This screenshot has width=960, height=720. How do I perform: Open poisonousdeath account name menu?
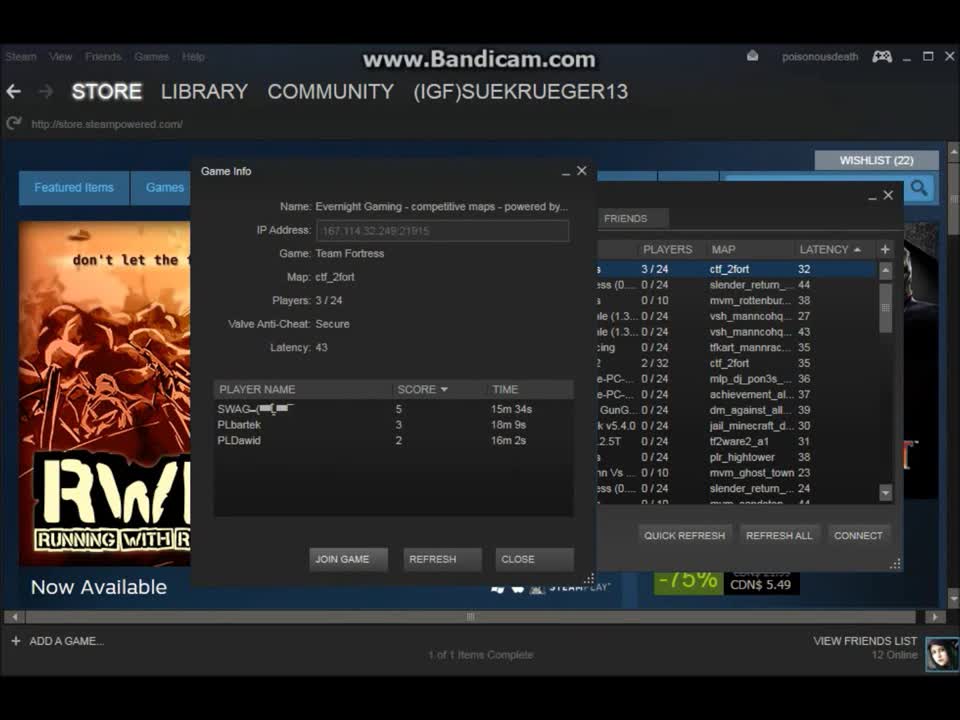(820, 56)
